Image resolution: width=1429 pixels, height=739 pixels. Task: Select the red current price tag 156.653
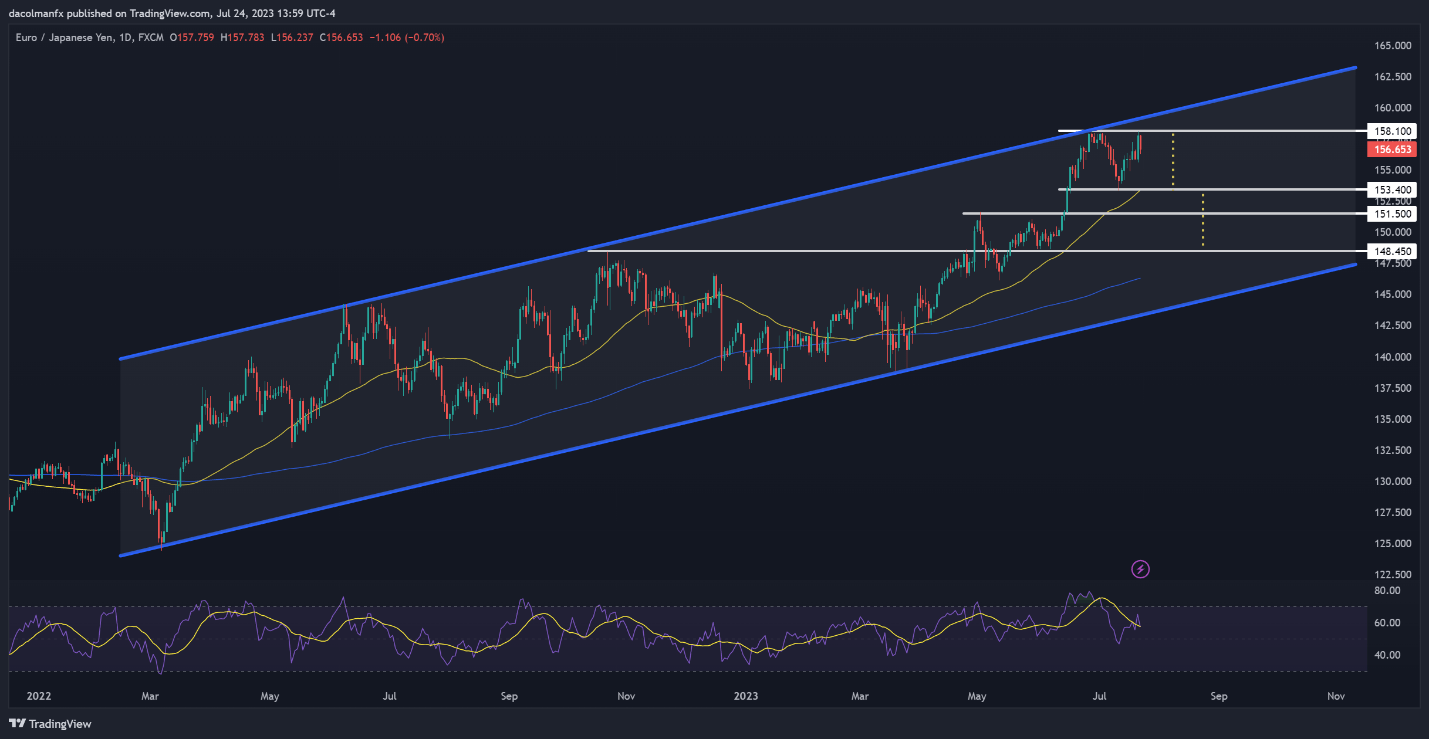pyautogui.click(x=1391, y=149)
